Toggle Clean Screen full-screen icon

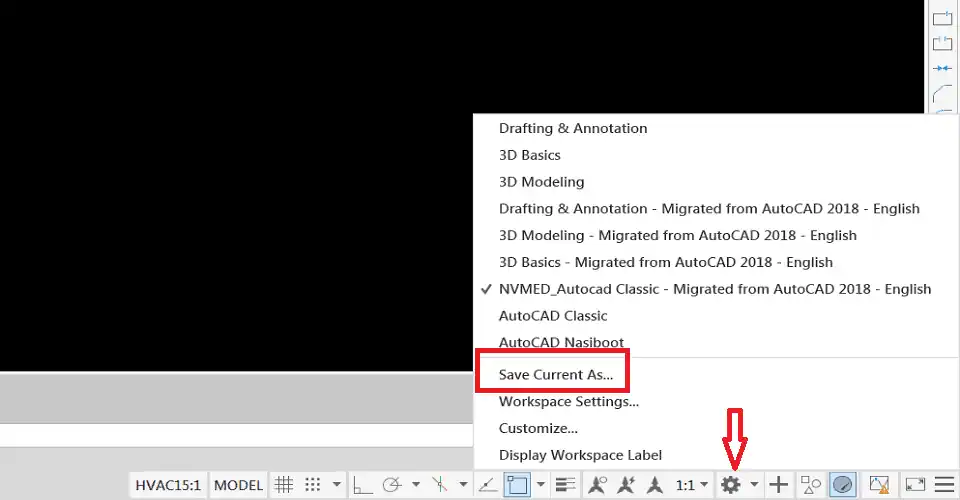(915, 485)
